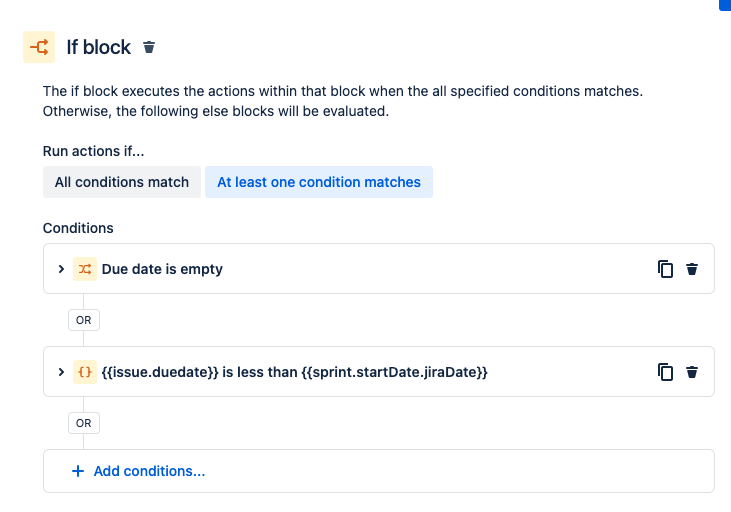Viewport: 731px width, 512px height.
Task: Expand the issue.duedate less than condition
Action: point(61,372)
